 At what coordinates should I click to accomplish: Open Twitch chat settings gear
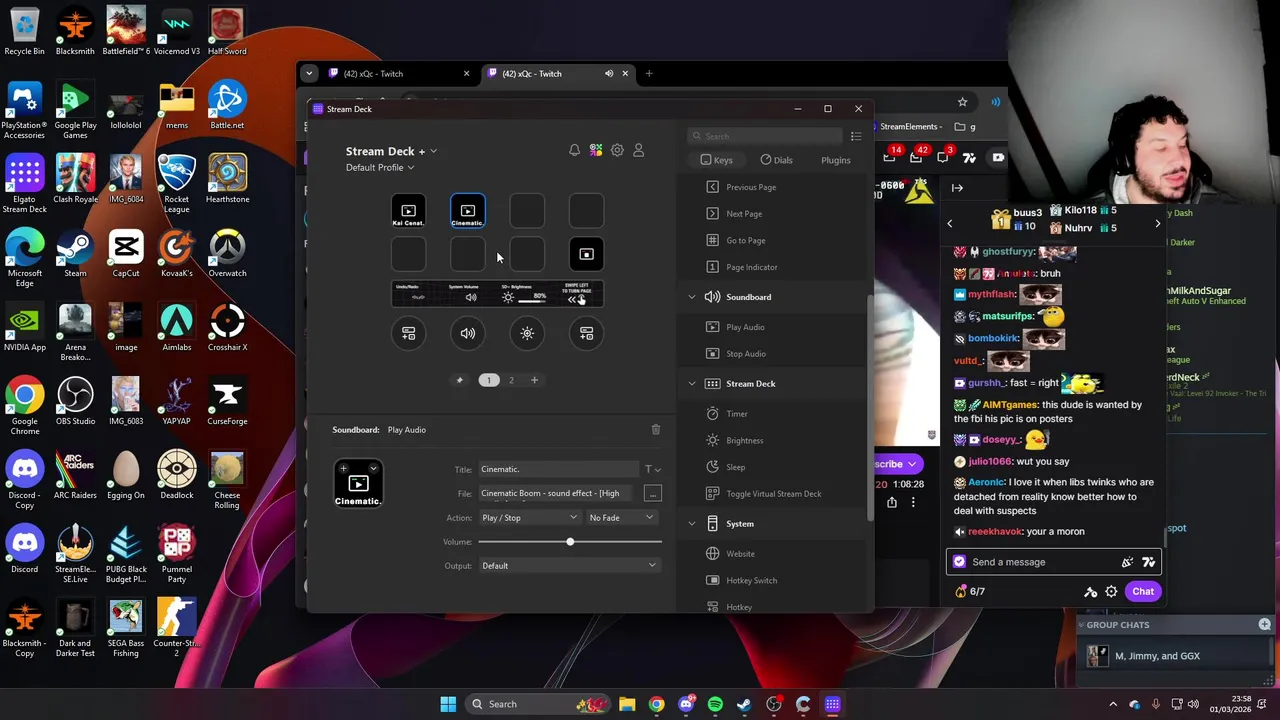(x=1111, y=591)
